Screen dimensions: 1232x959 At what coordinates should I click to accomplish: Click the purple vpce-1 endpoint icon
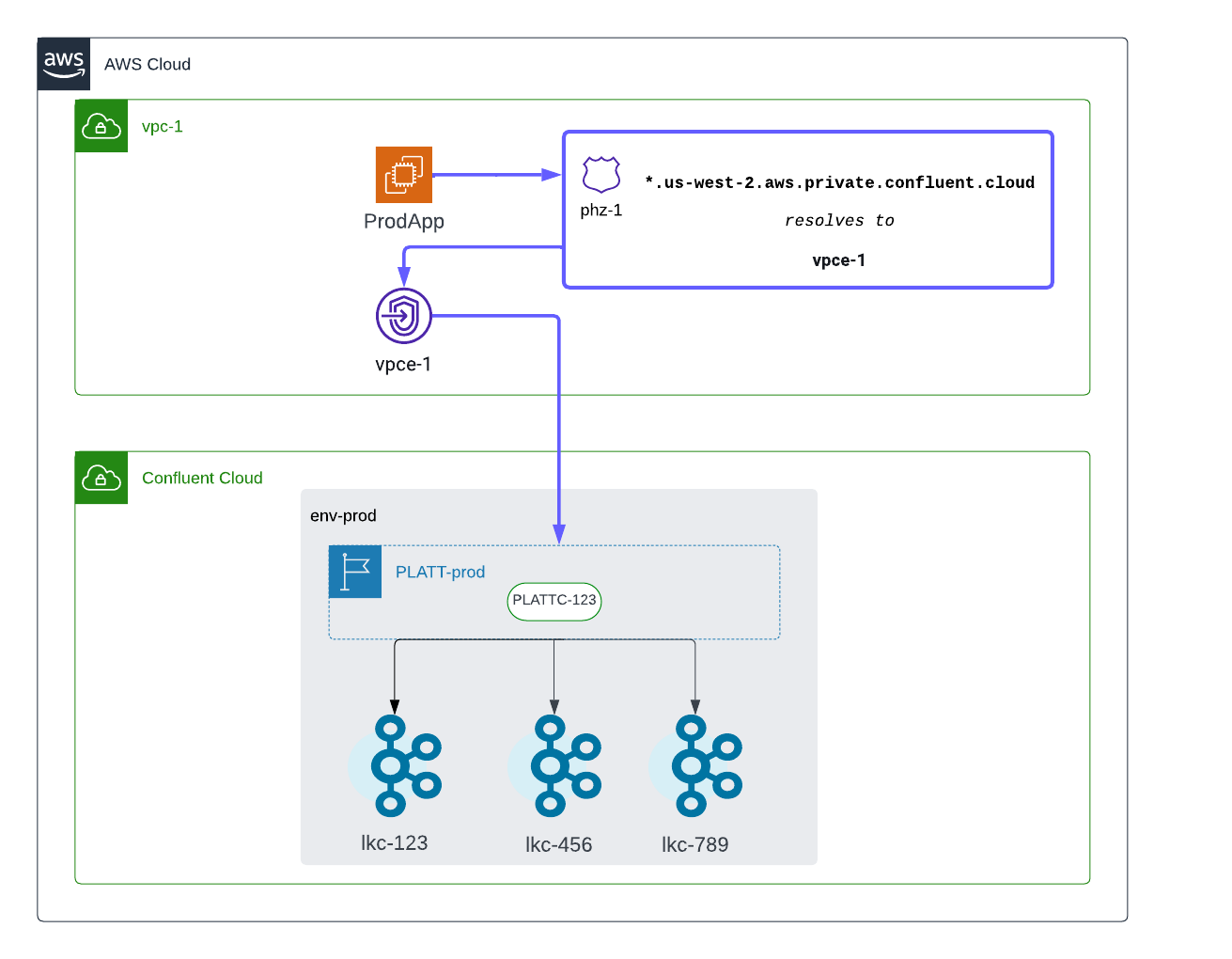coord(404,316)
